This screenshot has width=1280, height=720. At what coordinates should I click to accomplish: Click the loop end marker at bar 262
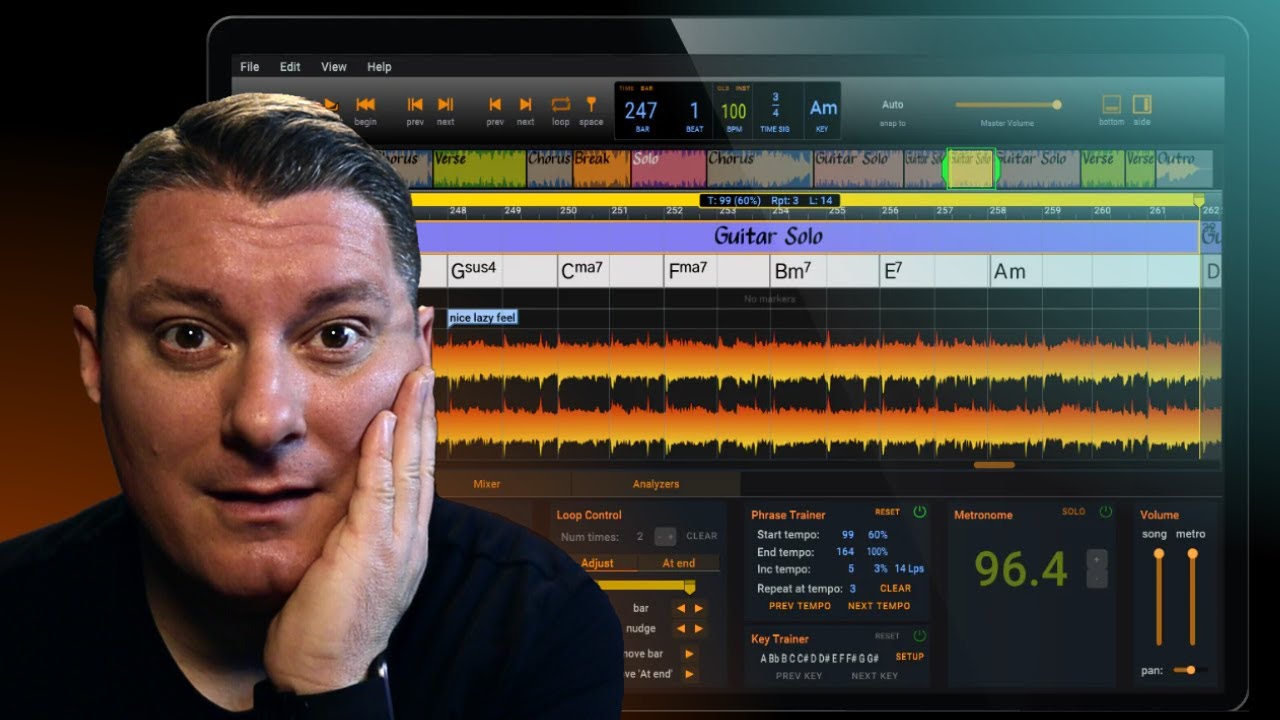coord(1199,201)
